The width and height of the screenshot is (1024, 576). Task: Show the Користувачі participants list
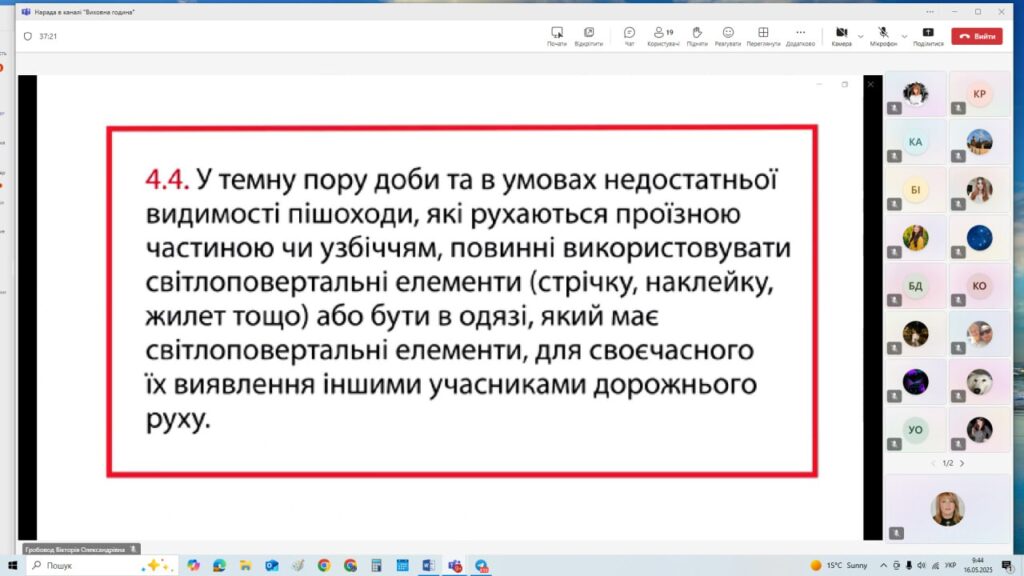[663, 36]
